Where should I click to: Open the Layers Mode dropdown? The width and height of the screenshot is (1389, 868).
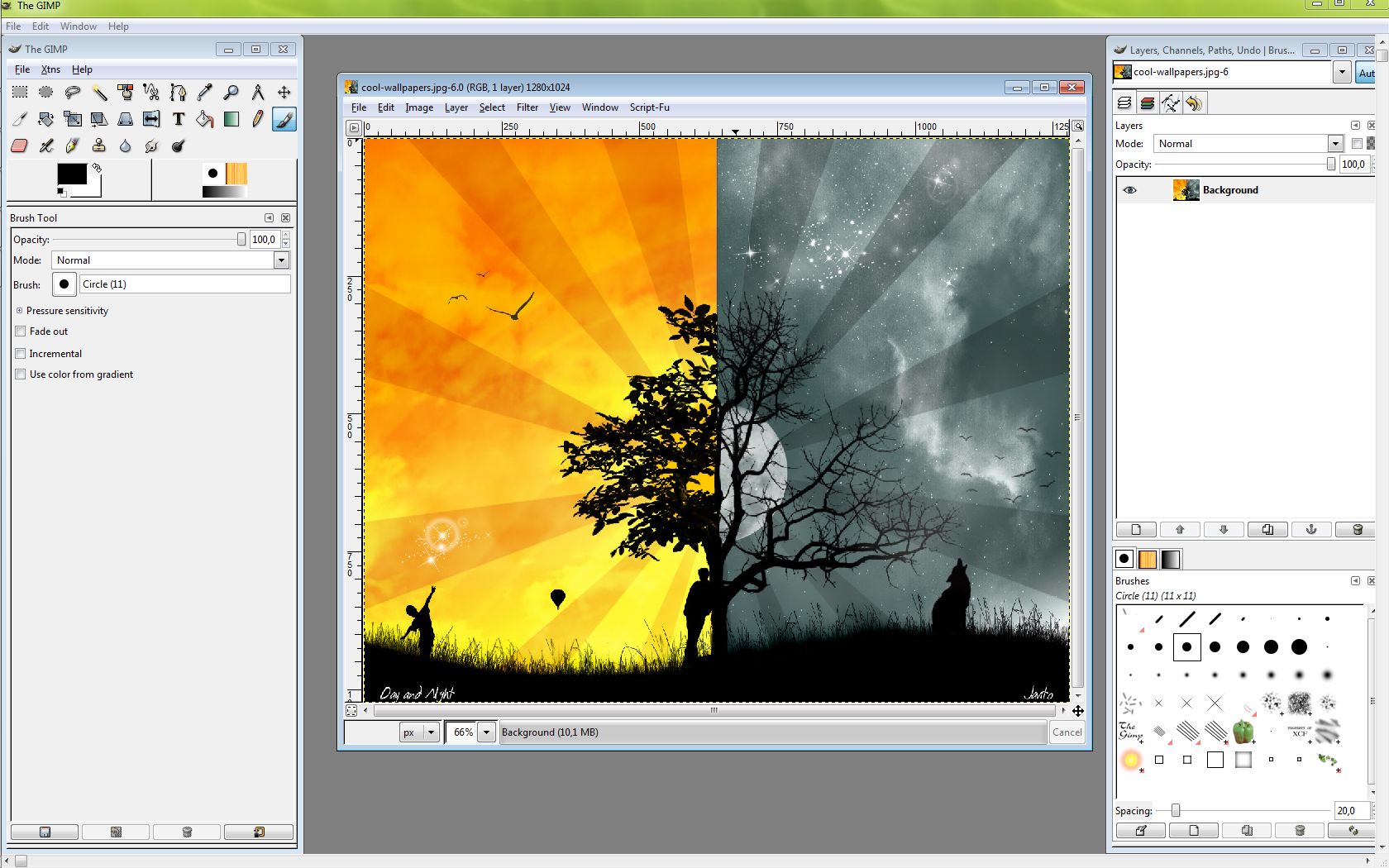1334,144
